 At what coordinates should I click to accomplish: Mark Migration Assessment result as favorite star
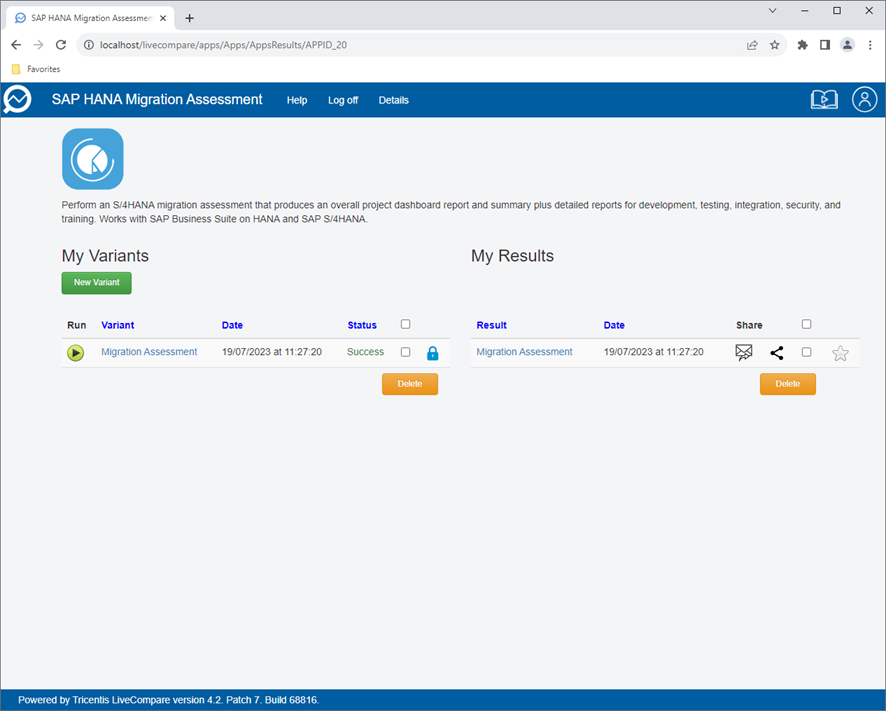click(840, 353)
